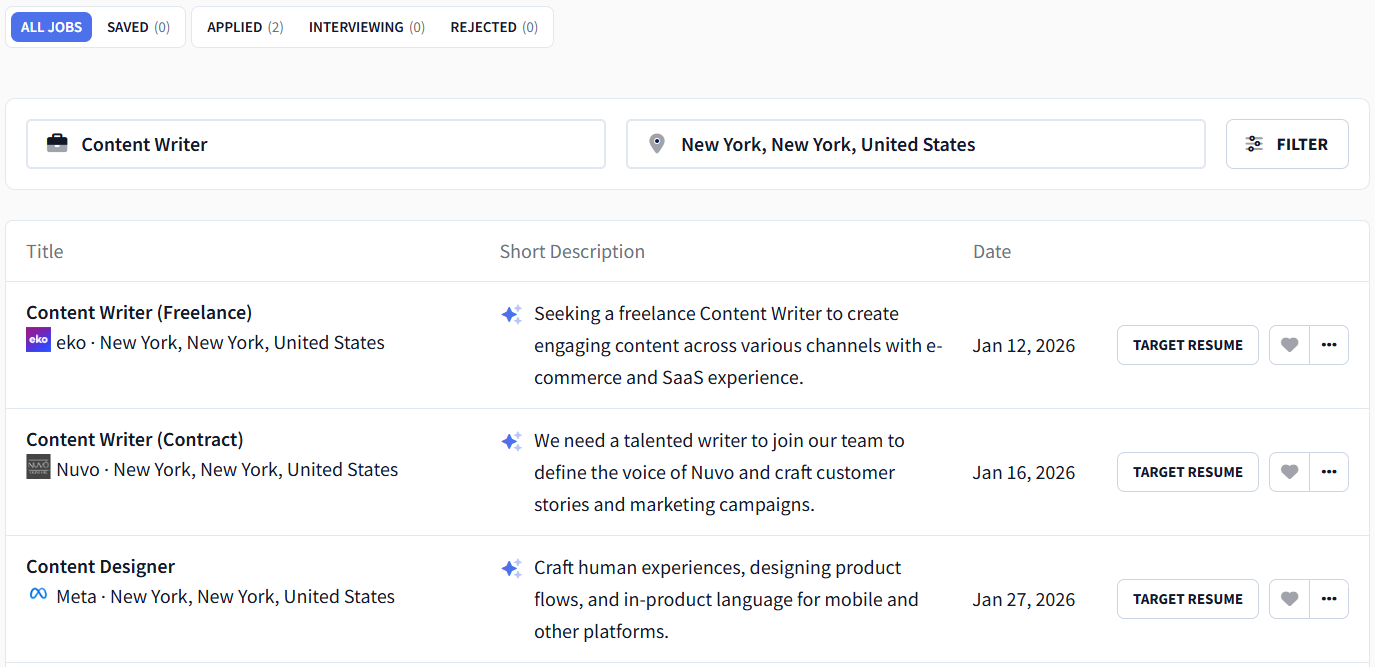Image resolution: width=1375 pixels, height=667 pixels.
Task: Open the Content Writer (Contract) job title
Action: click(x=135, y=439)
